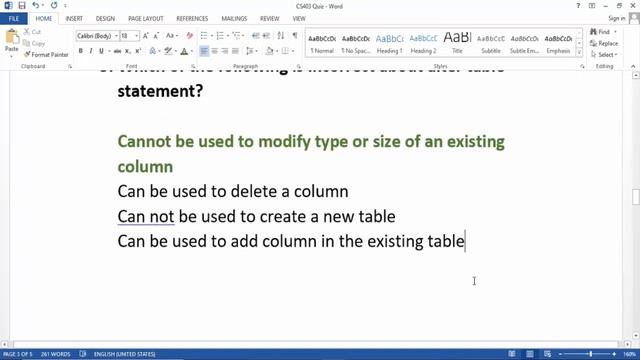The height and width of the screenshot is (360, 640).
Task: Increase paragraph indent
Action: point(266,36)
